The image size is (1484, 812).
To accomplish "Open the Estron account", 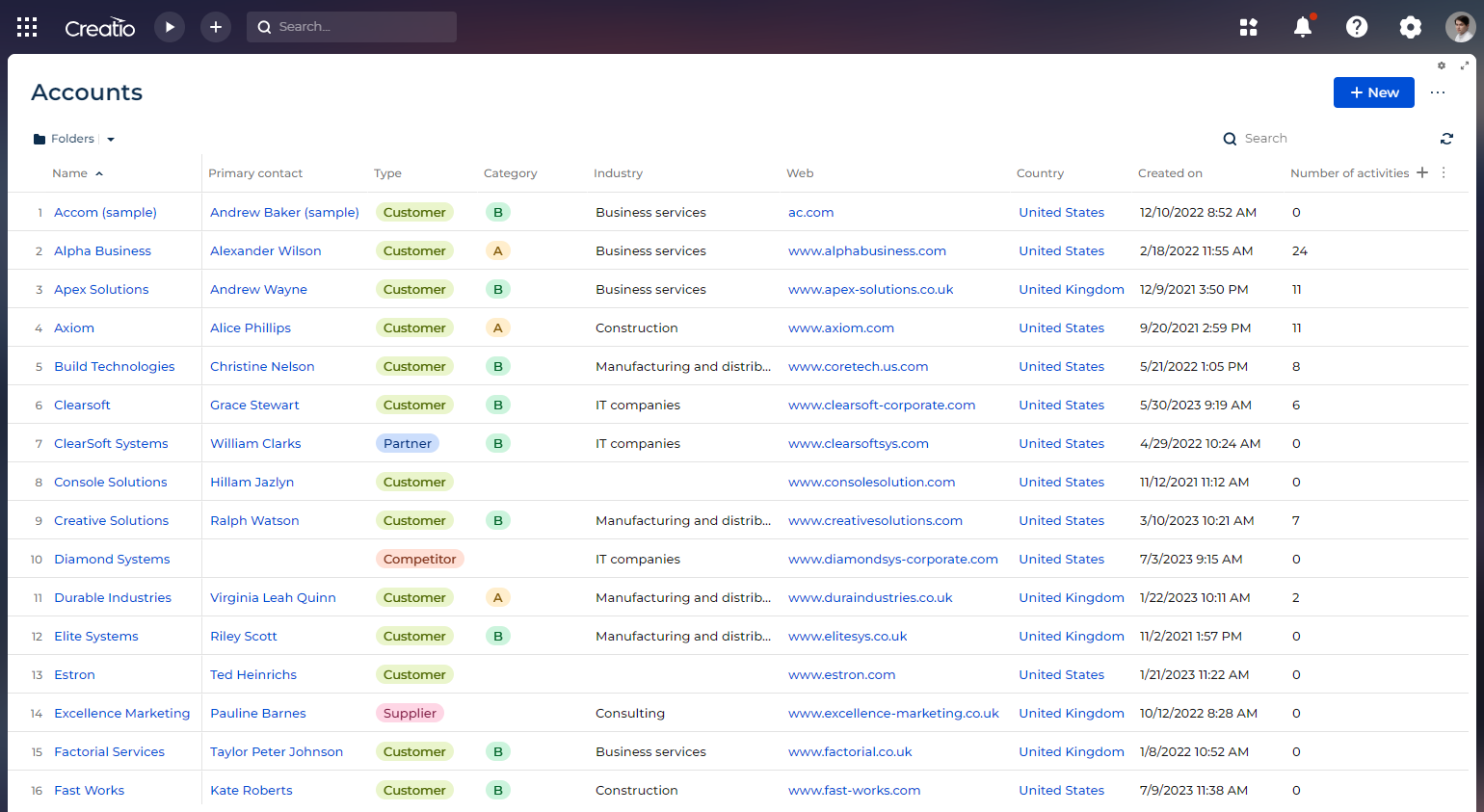I will pos(74,674).
